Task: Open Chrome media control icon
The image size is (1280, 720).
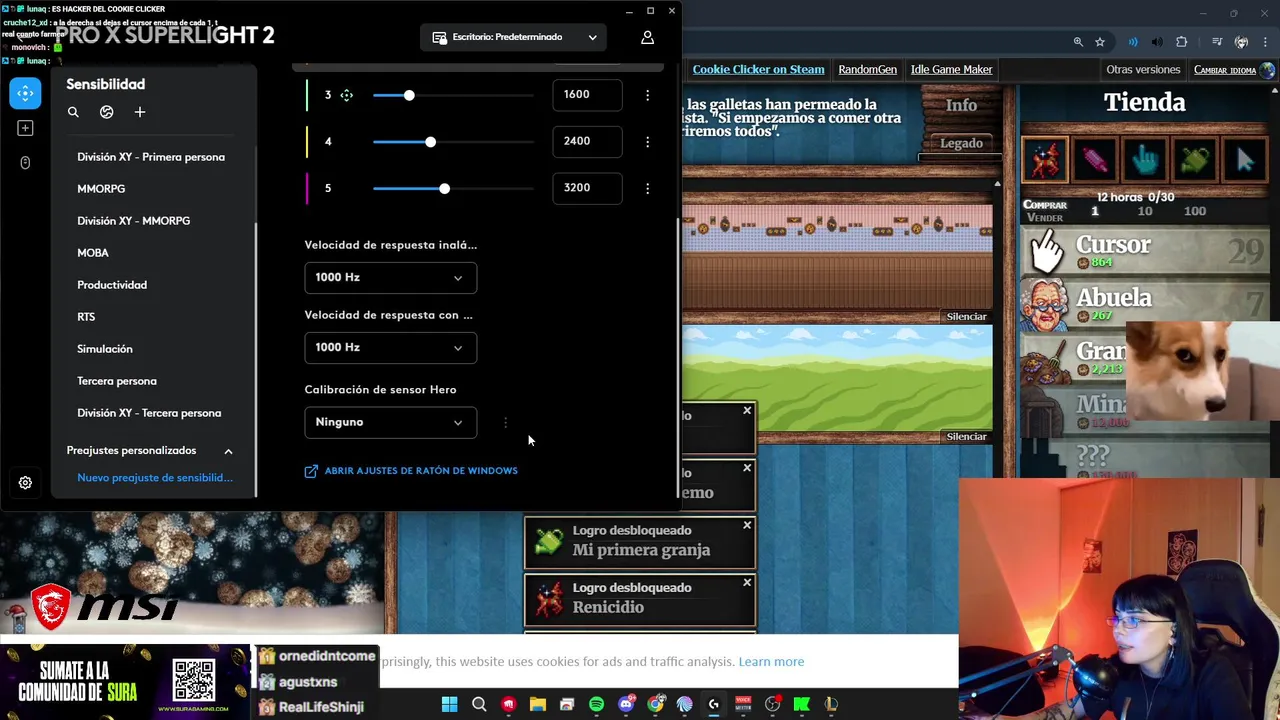Action: coord(1217,42)
